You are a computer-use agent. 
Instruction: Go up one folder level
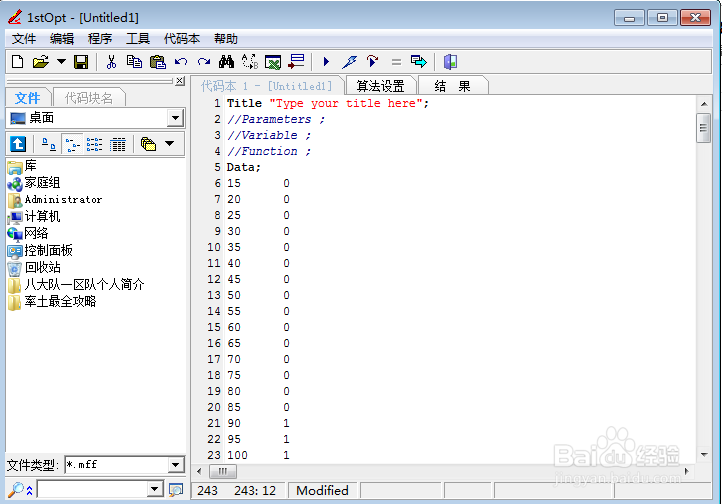[18, 144]
